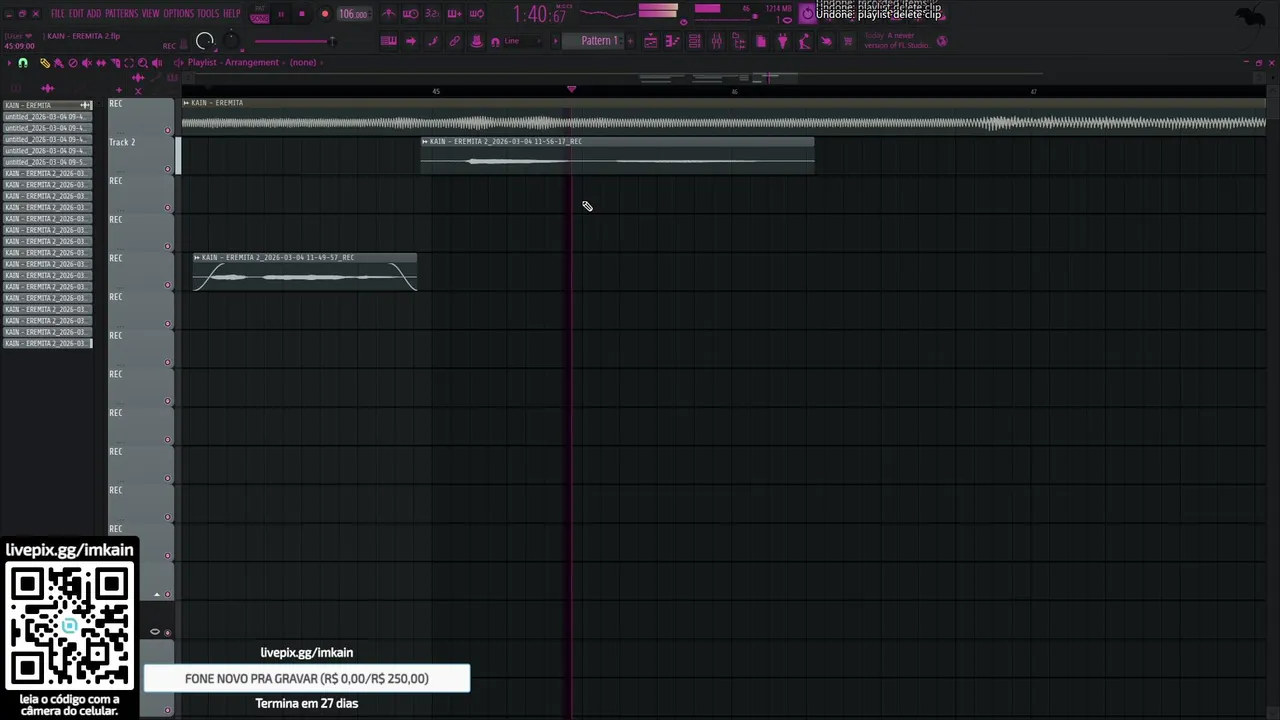The height and width of the screenshot is (720, 1280).
Task: Select the 11-56-37_REC audio clip
Action: [x=617, y=155]
